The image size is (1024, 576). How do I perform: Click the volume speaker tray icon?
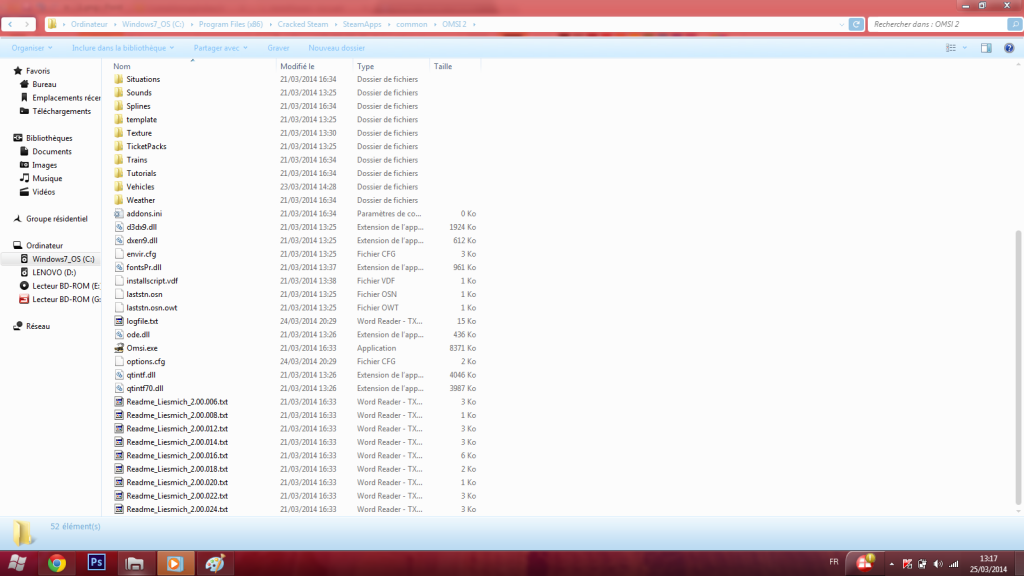938,564
